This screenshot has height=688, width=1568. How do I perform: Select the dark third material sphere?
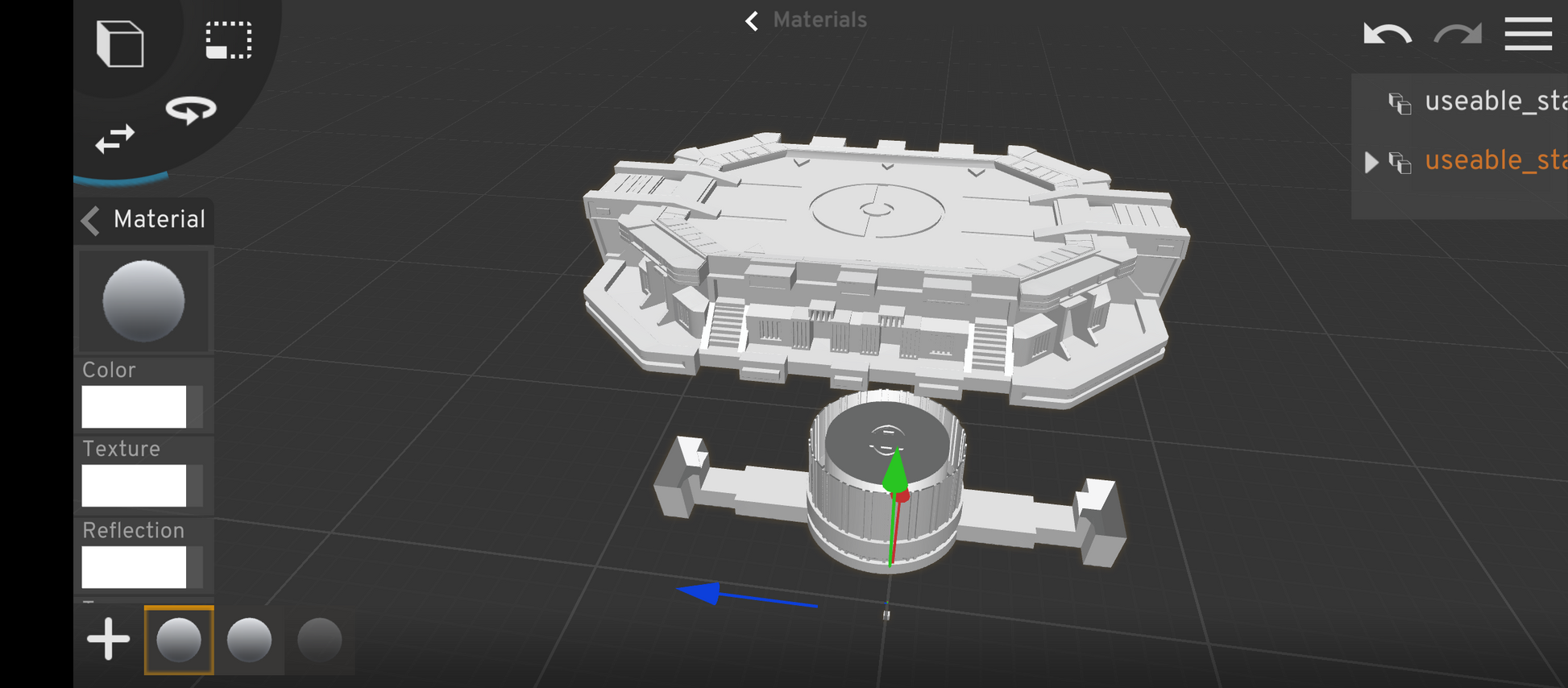pyautogui.click(x=320, y=640)
